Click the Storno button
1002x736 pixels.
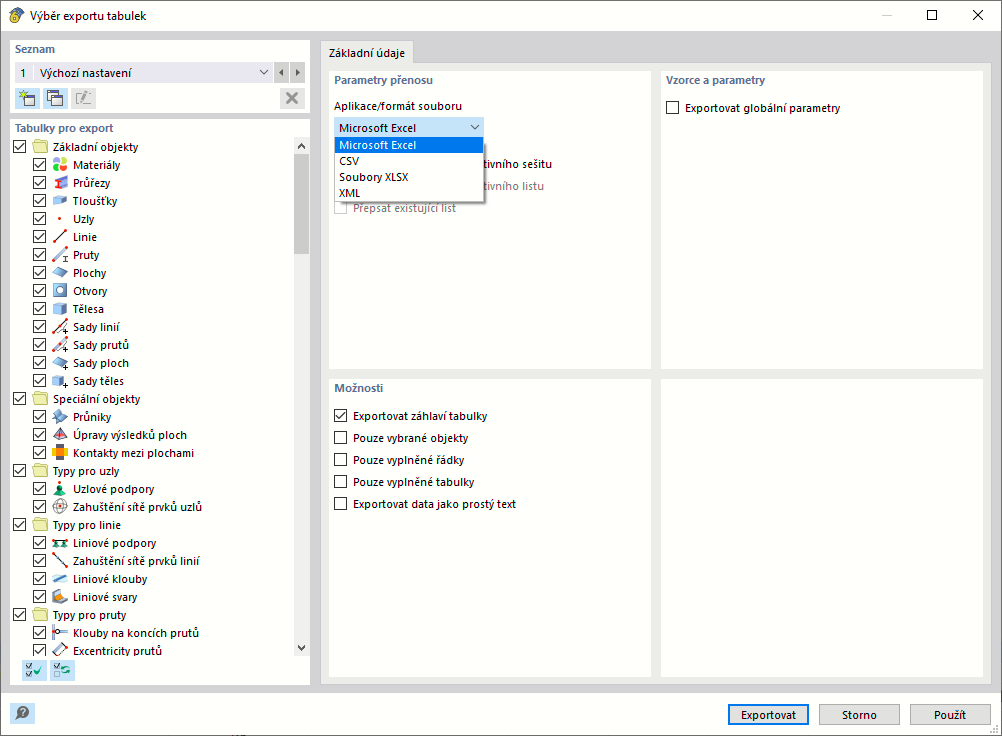pyautogui.click(x=859, y=715)
